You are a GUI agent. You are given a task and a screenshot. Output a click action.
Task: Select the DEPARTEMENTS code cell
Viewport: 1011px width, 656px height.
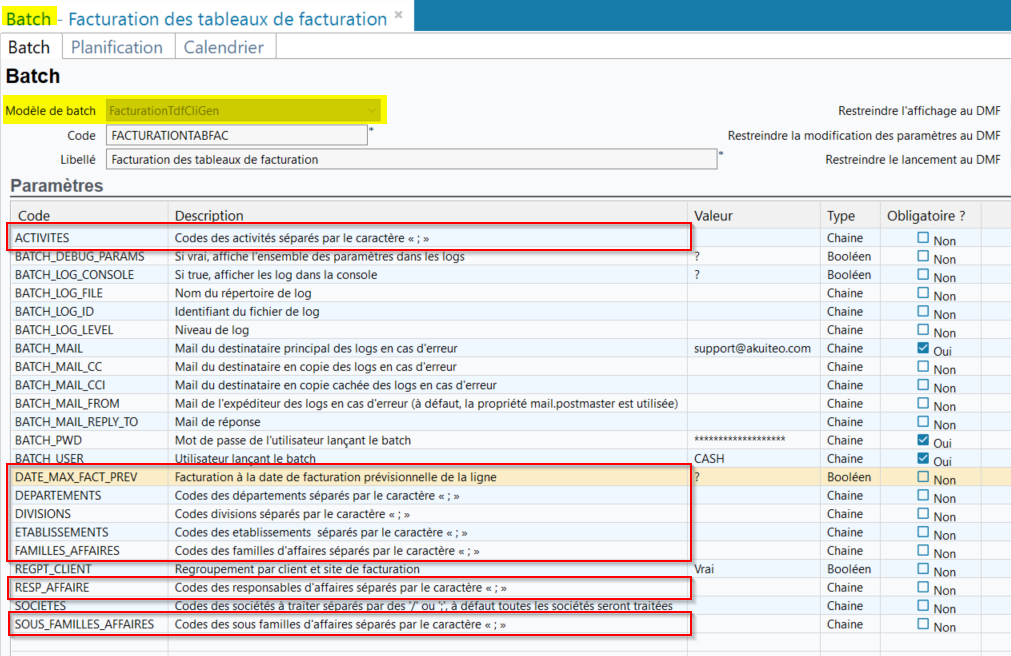[x=89, y=495]
